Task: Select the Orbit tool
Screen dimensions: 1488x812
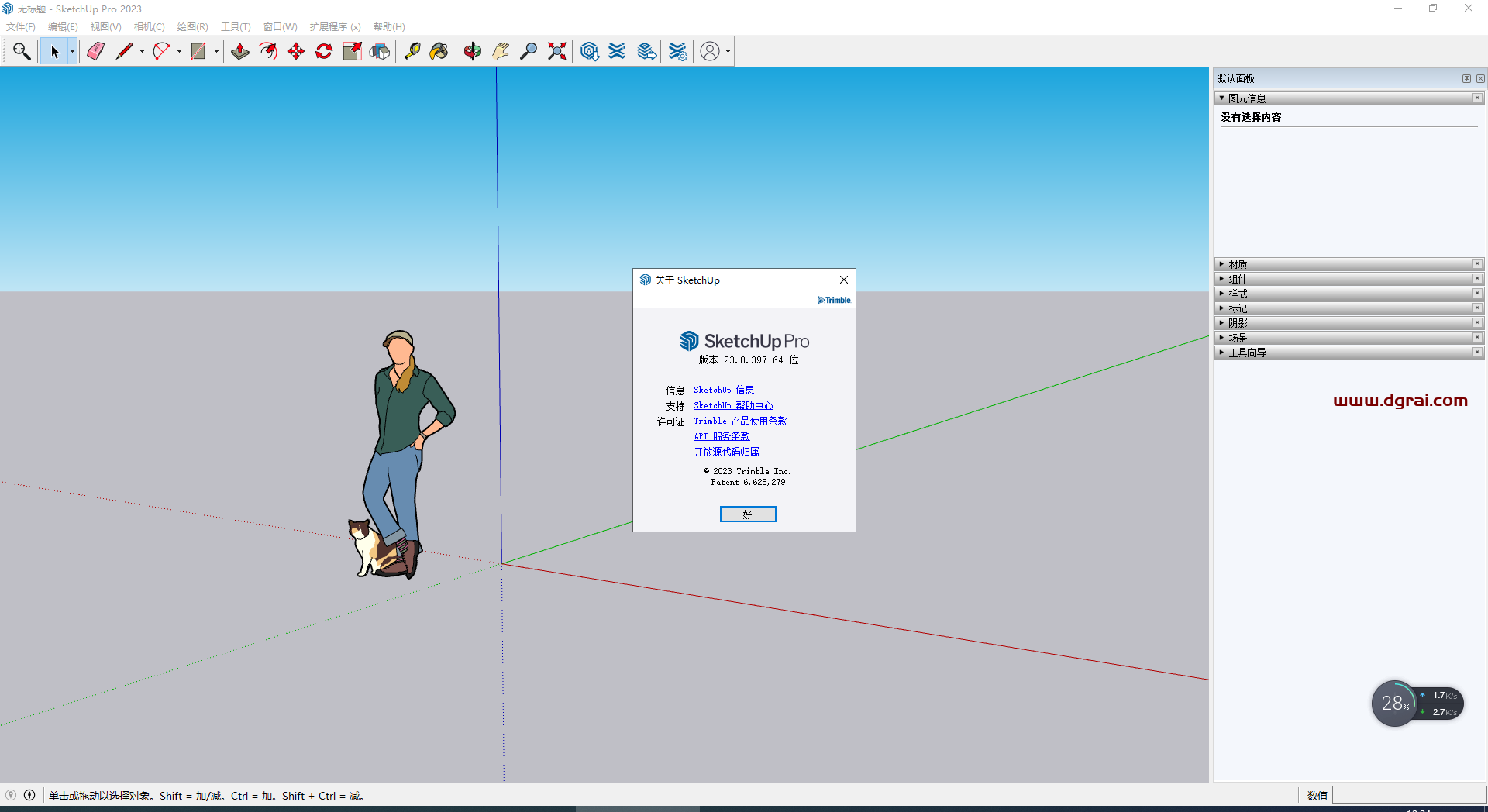Action: tap(472, 51)
